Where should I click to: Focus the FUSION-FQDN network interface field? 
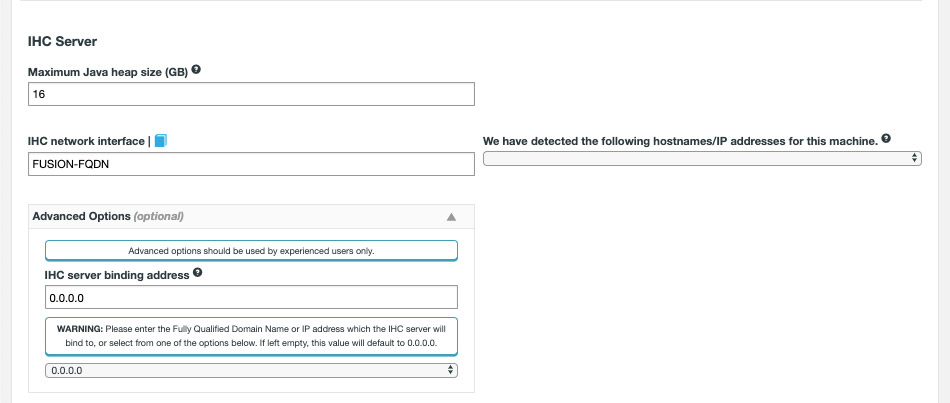click(251, 165)
